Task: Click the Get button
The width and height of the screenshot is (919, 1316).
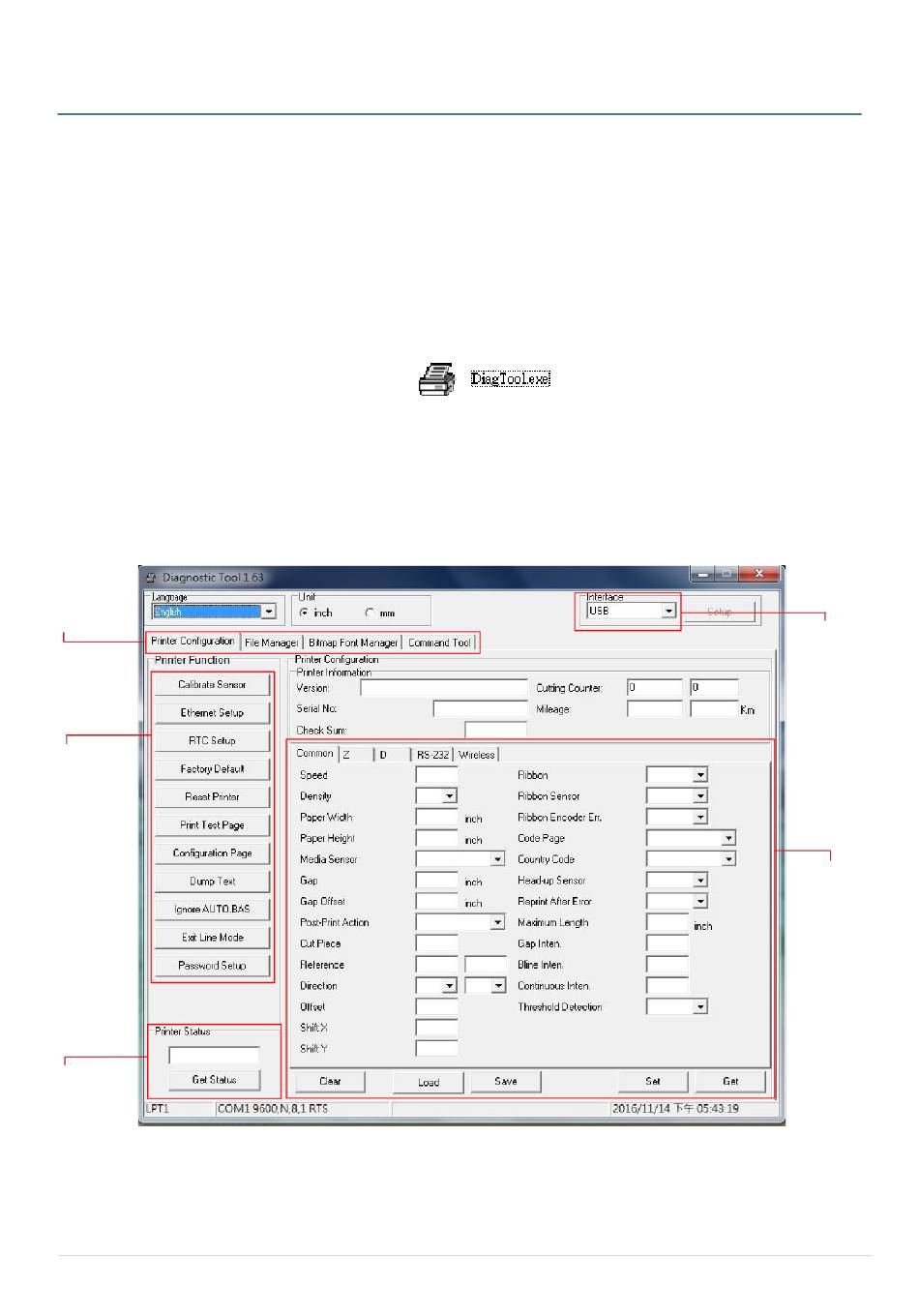Action: tap(730, 1082)
